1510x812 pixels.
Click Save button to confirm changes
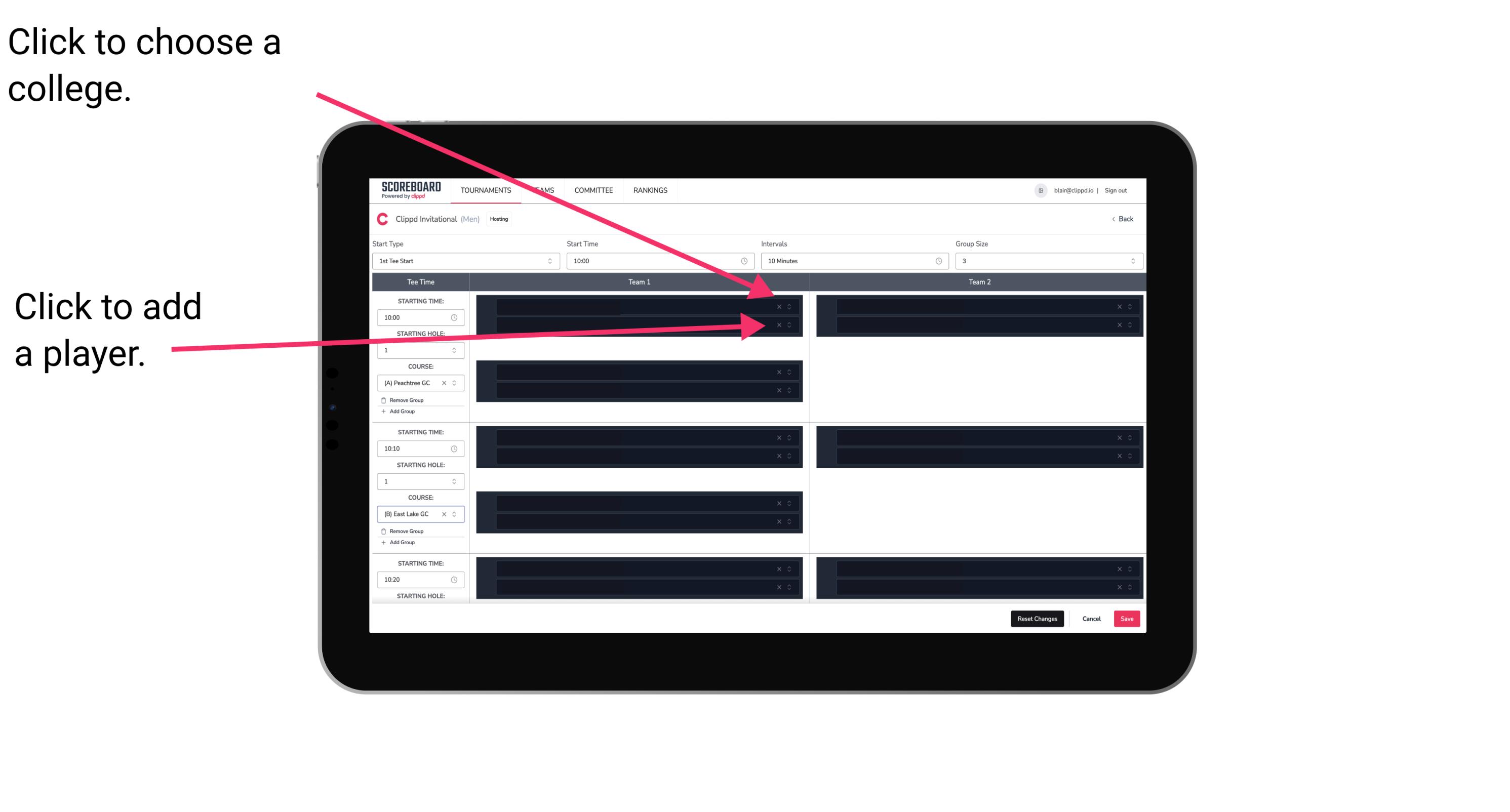coord(1127,618)
